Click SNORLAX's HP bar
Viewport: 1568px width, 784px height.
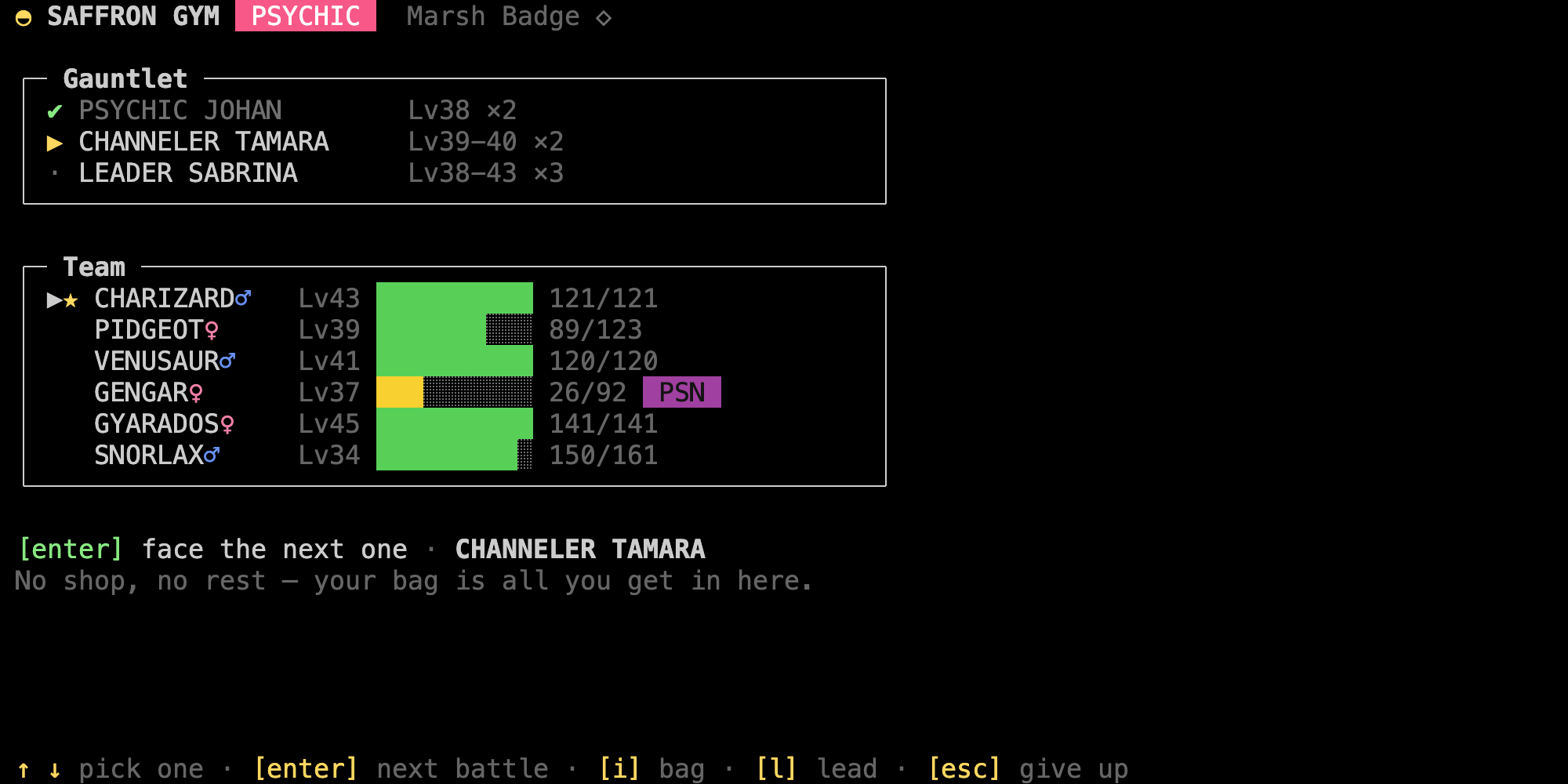(455, 455)
